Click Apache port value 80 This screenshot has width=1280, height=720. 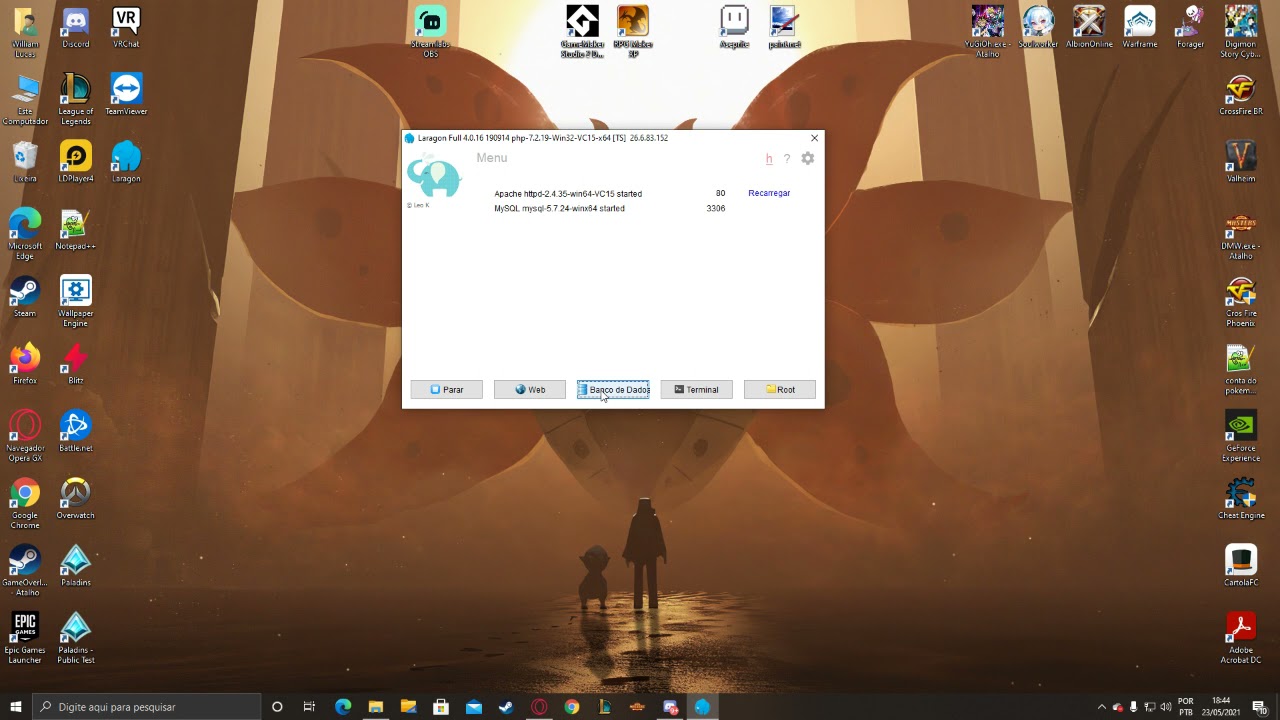[x=720, y=193]
